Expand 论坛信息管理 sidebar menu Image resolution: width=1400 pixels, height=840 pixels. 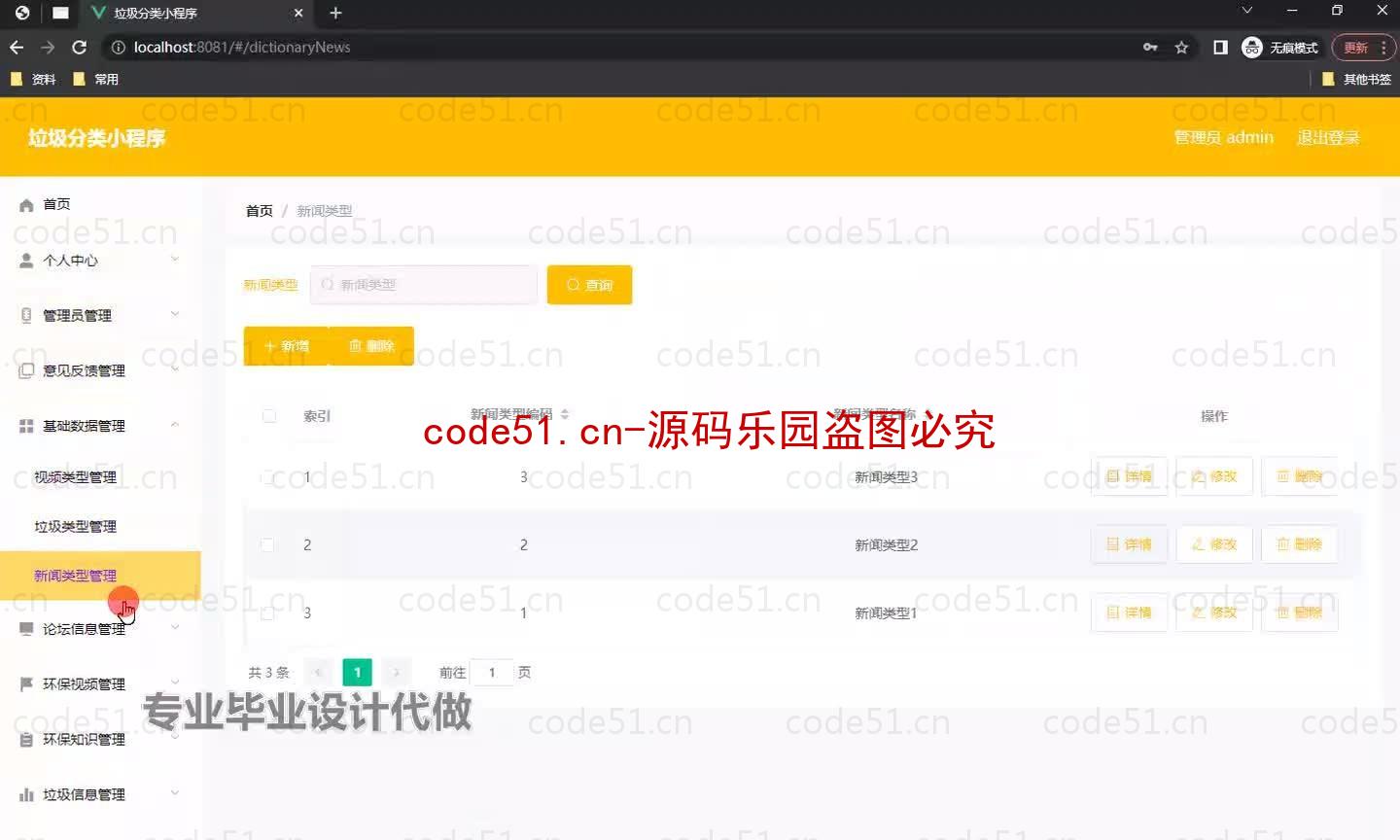(x=101, y=629)
